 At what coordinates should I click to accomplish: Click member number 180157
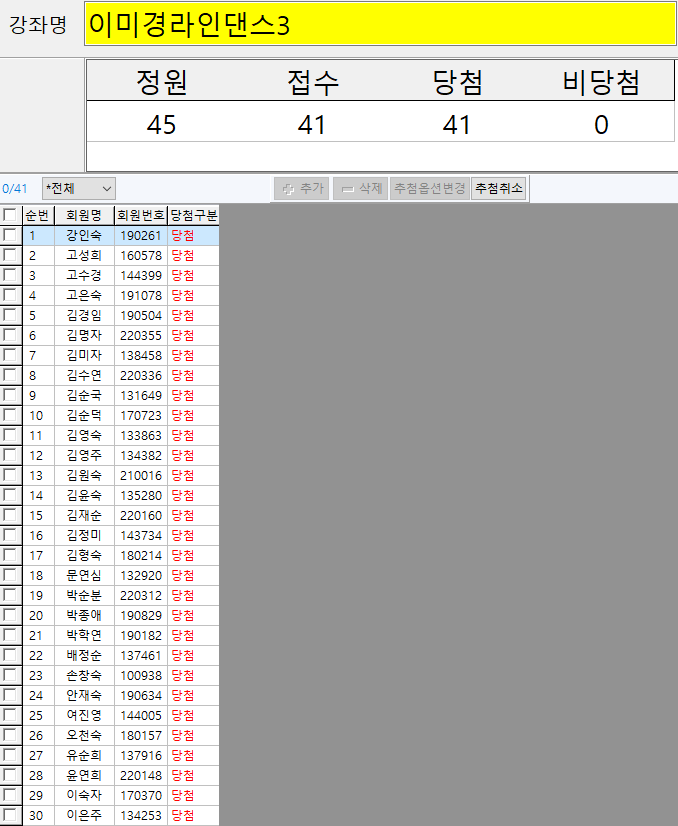(141, 736)
